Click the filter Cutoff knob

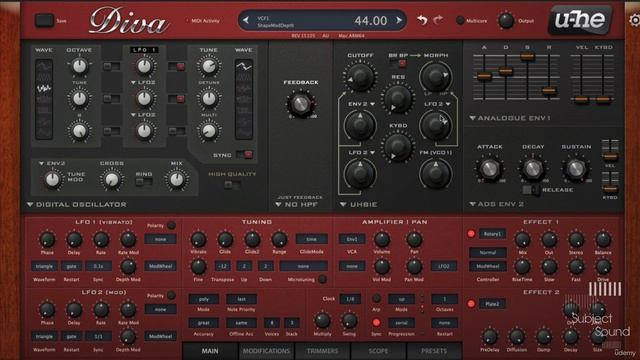point(360,77)
